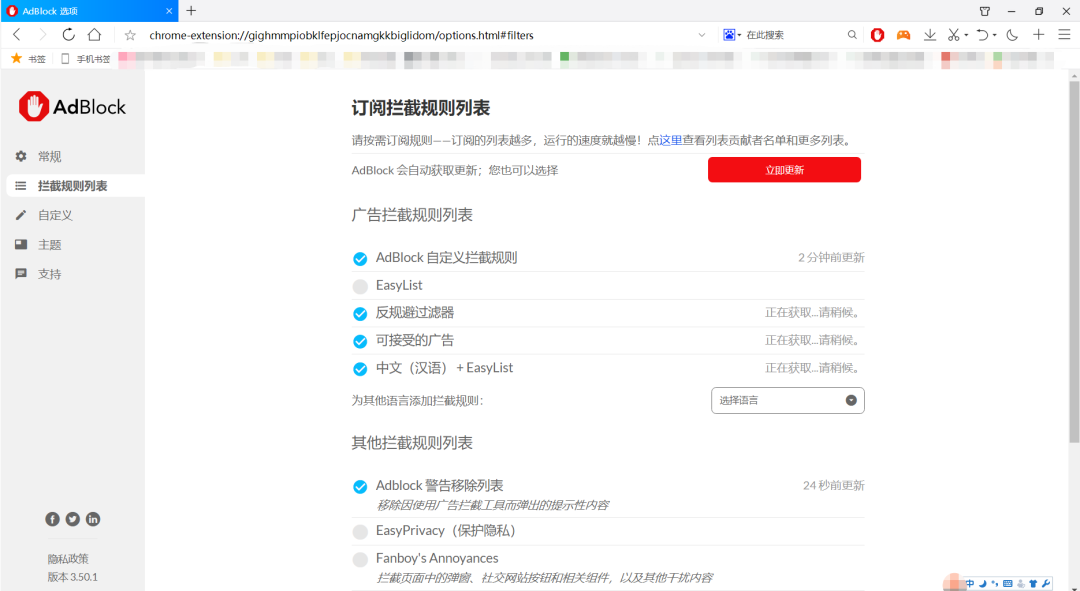Open AdBlock's LinkedIn page icon
Image resolution: width=1080 pixels, height=591 pixels.
(93, 519)
